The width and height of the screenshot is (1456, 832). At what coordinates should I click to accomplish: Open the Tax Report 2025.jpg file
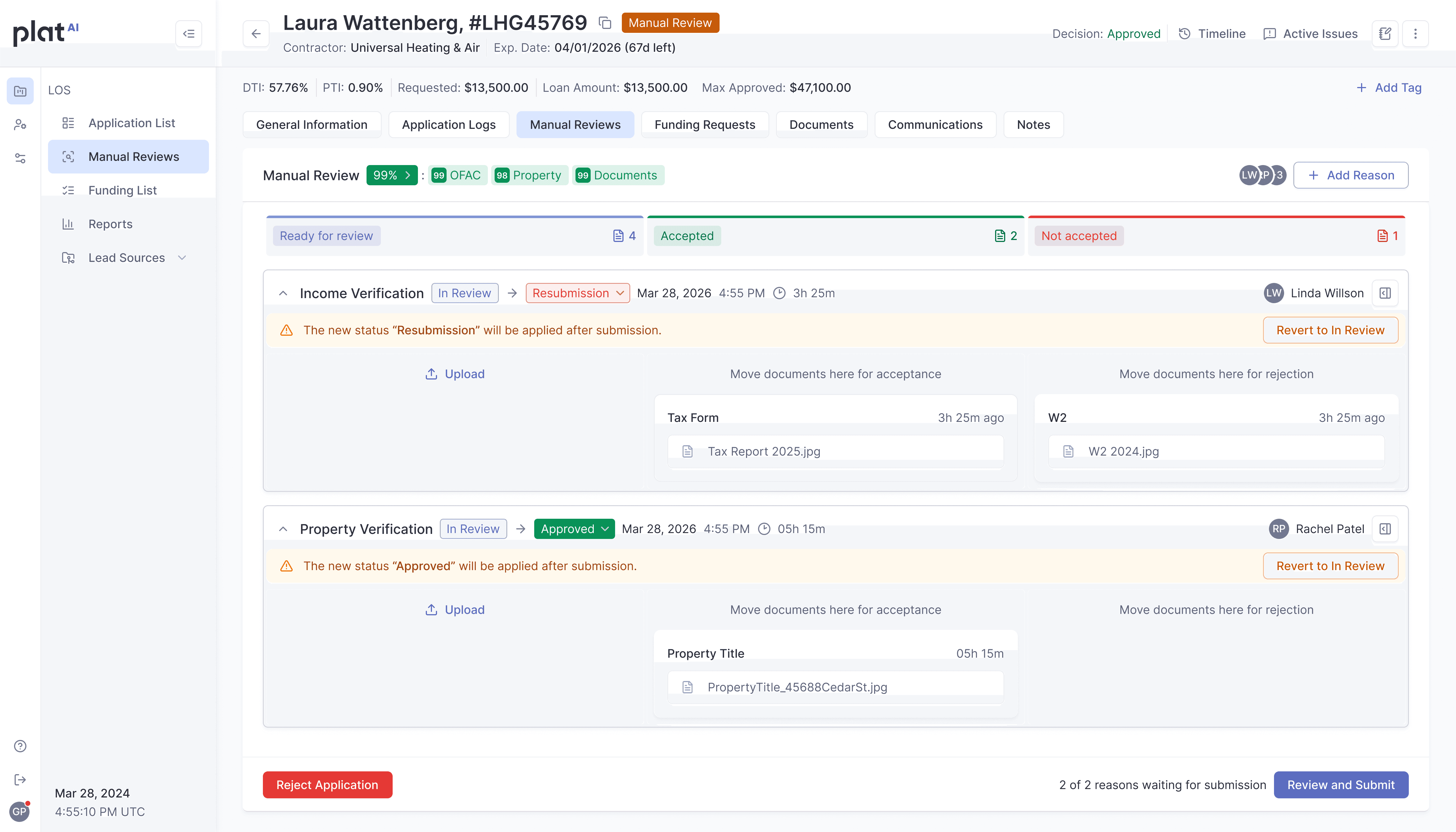(x=835, y=451)
